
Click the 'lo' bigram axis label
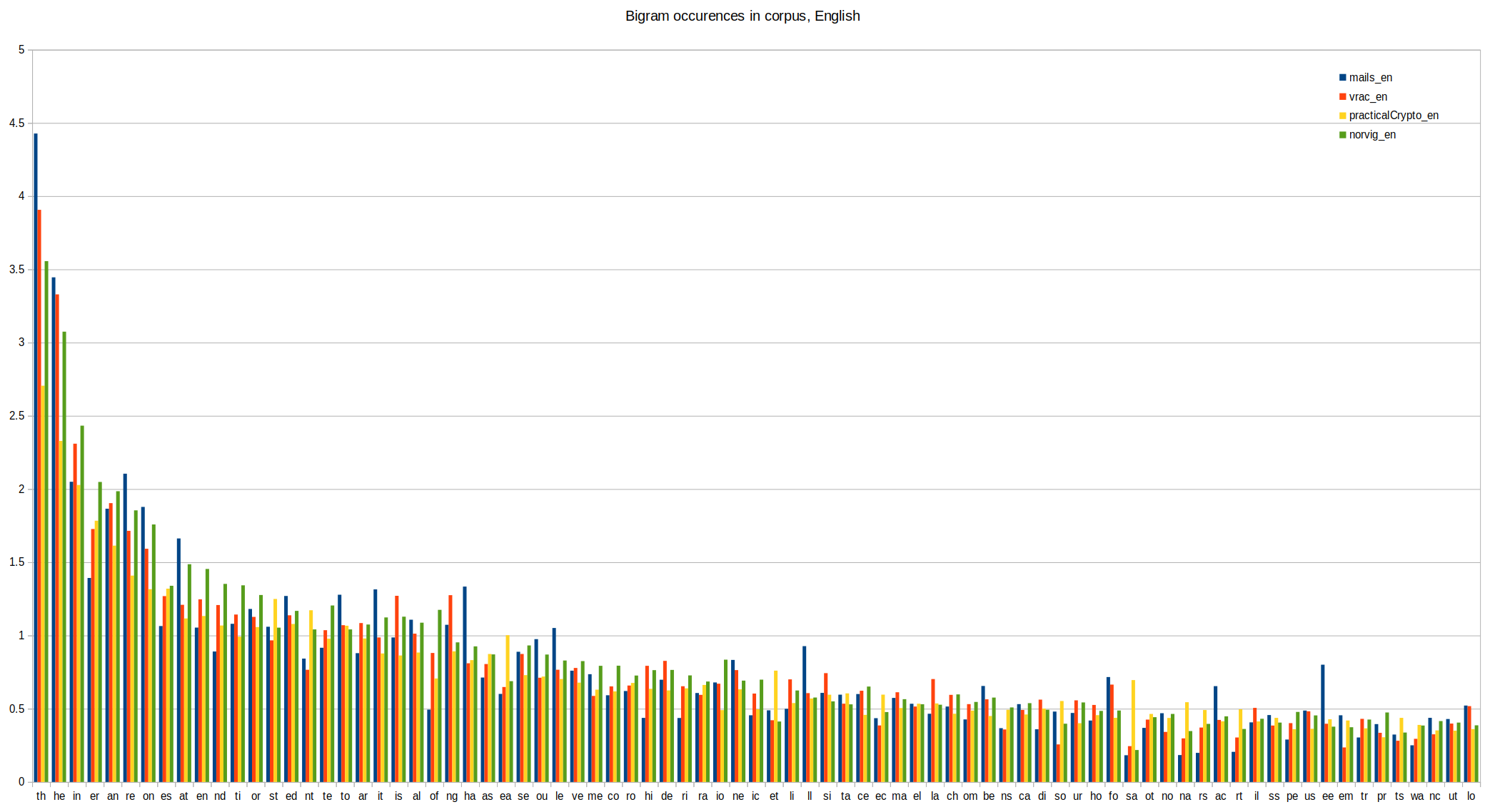(x=1470, y=796)
